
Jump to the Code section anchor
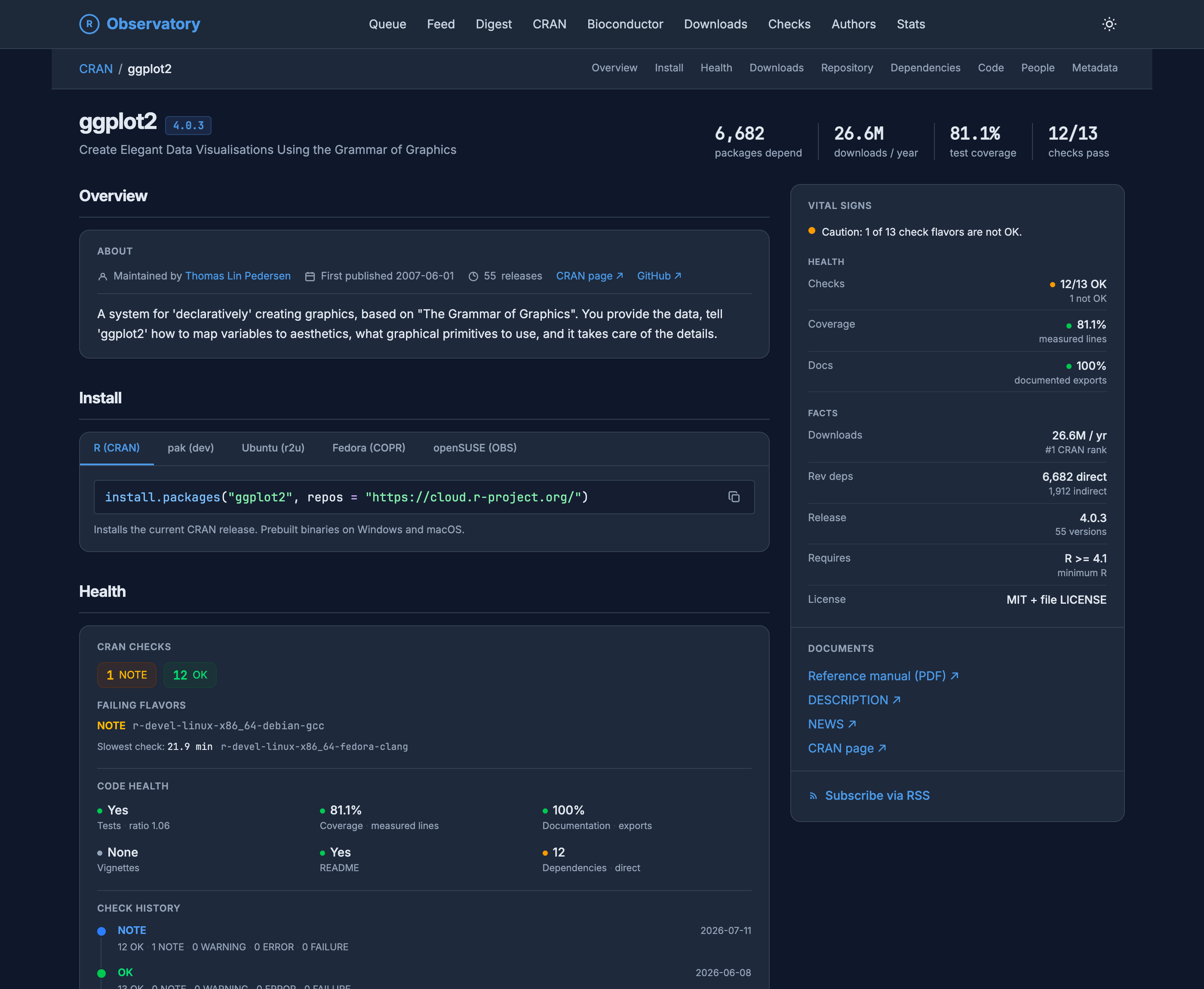pyautogui.click(x=990, y=68)
